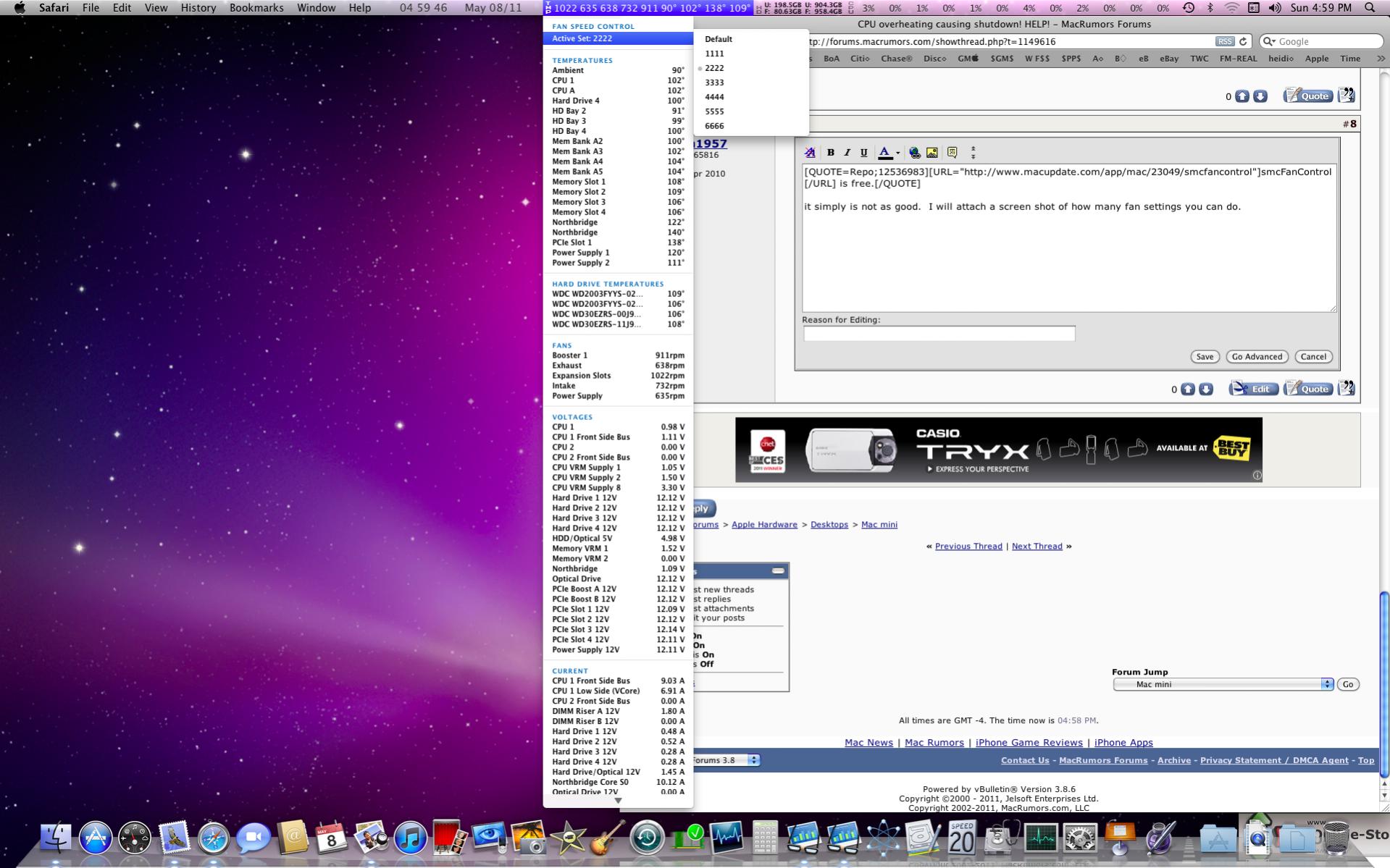
Task: Open Photo Booth from the Dock
Action: (450, 838)
